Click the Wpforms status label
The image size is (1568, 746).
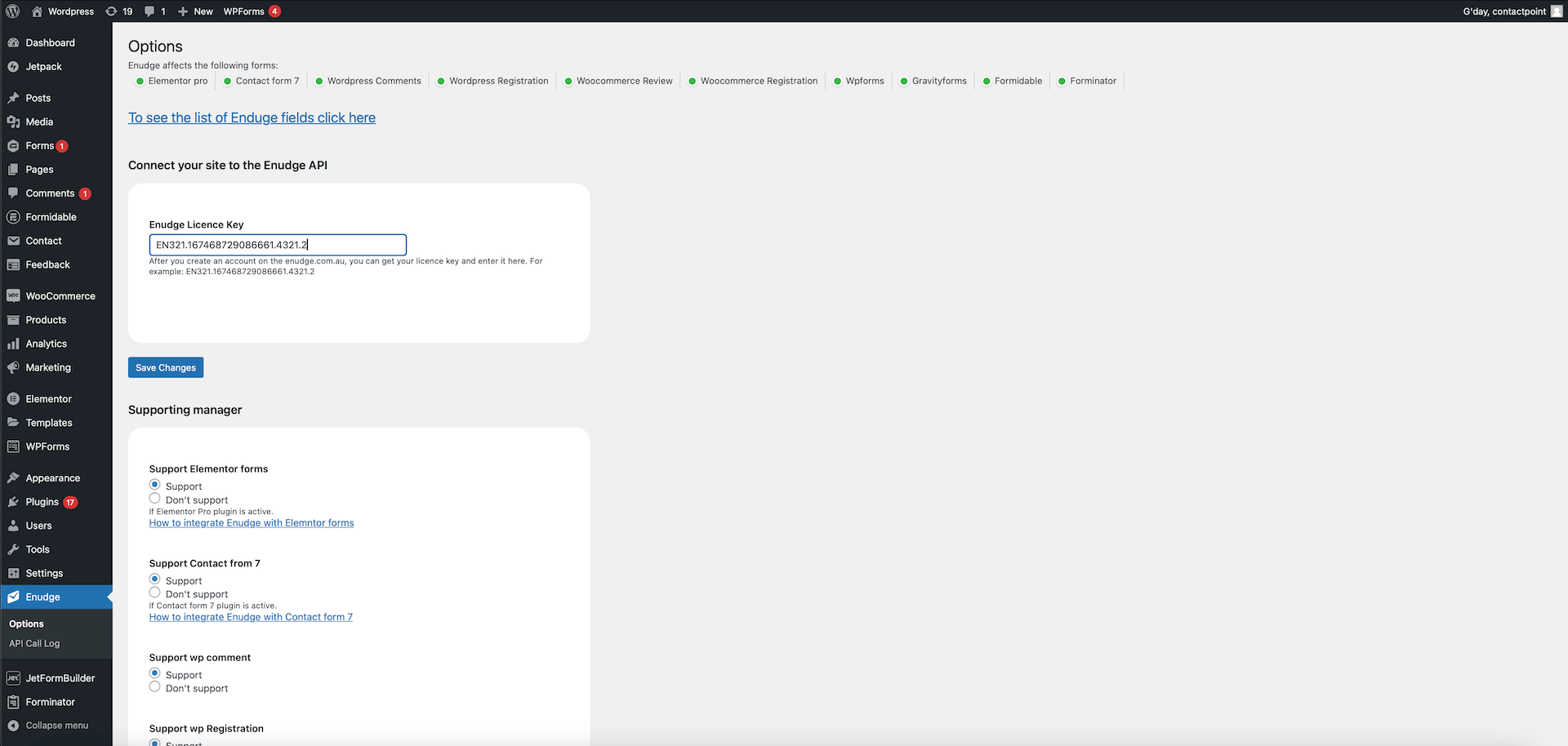865,81
